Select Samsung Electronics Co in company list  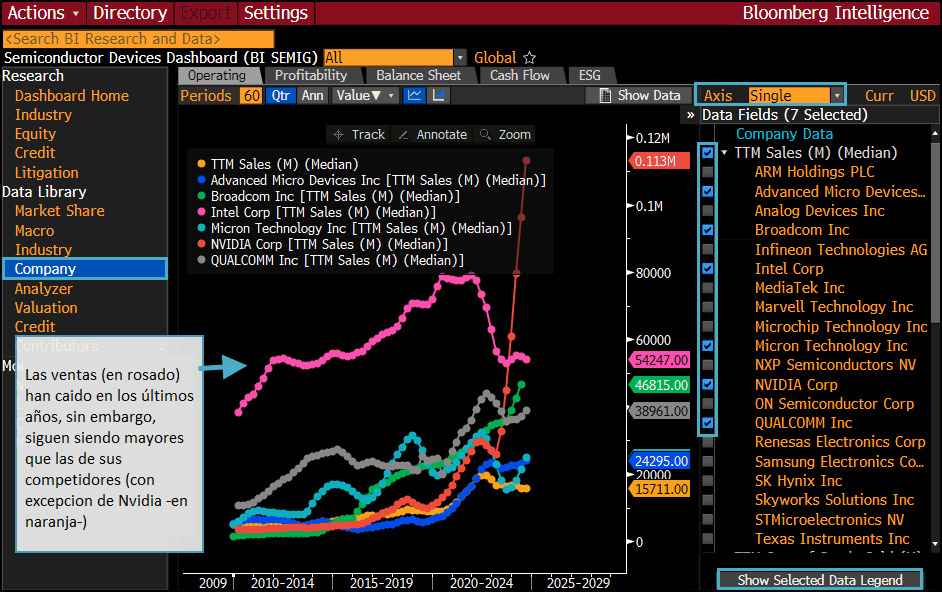tap(839, 462)
